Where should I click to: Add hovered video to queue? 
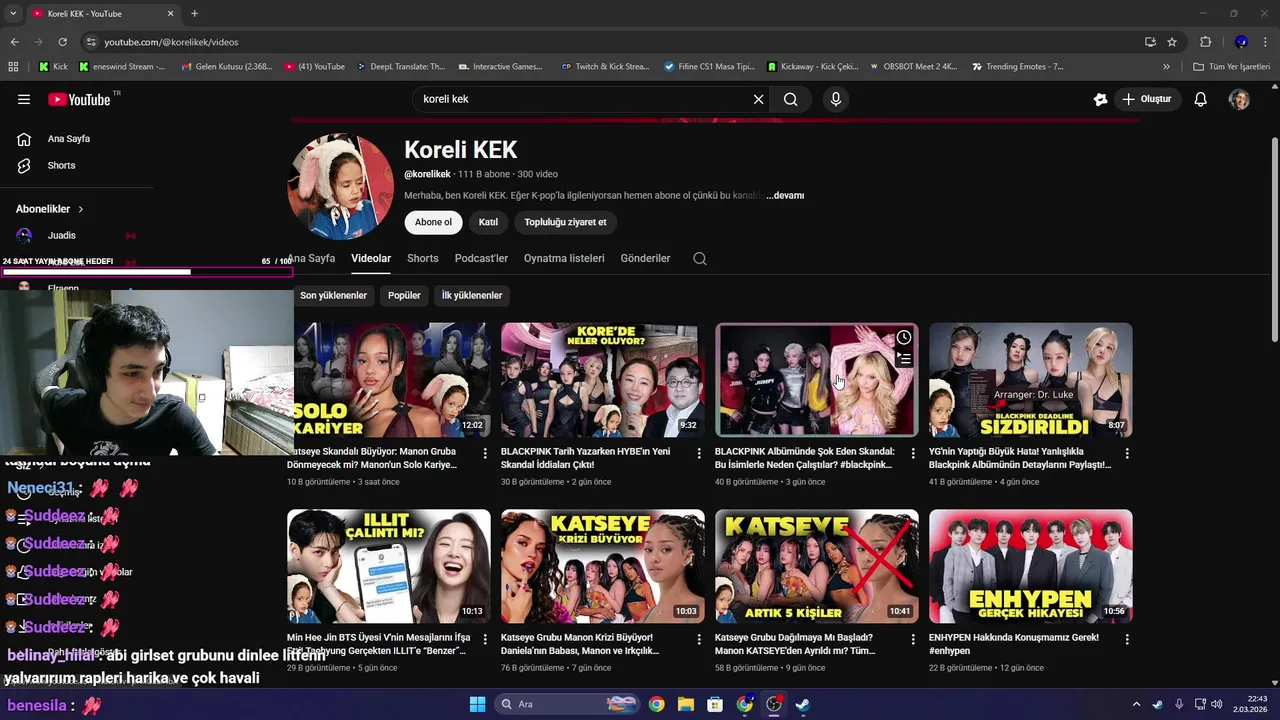click(904, 358)
